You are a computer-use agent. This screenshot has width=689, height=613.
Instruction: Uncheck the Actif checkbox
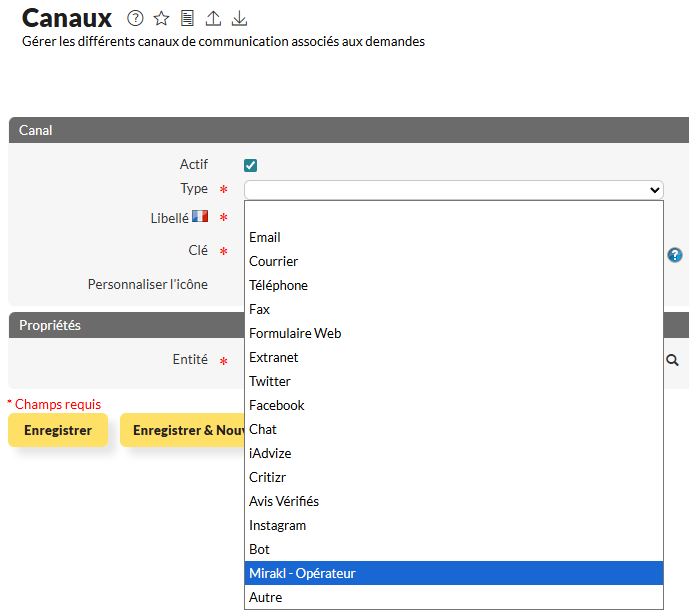[x=251, y=165]
